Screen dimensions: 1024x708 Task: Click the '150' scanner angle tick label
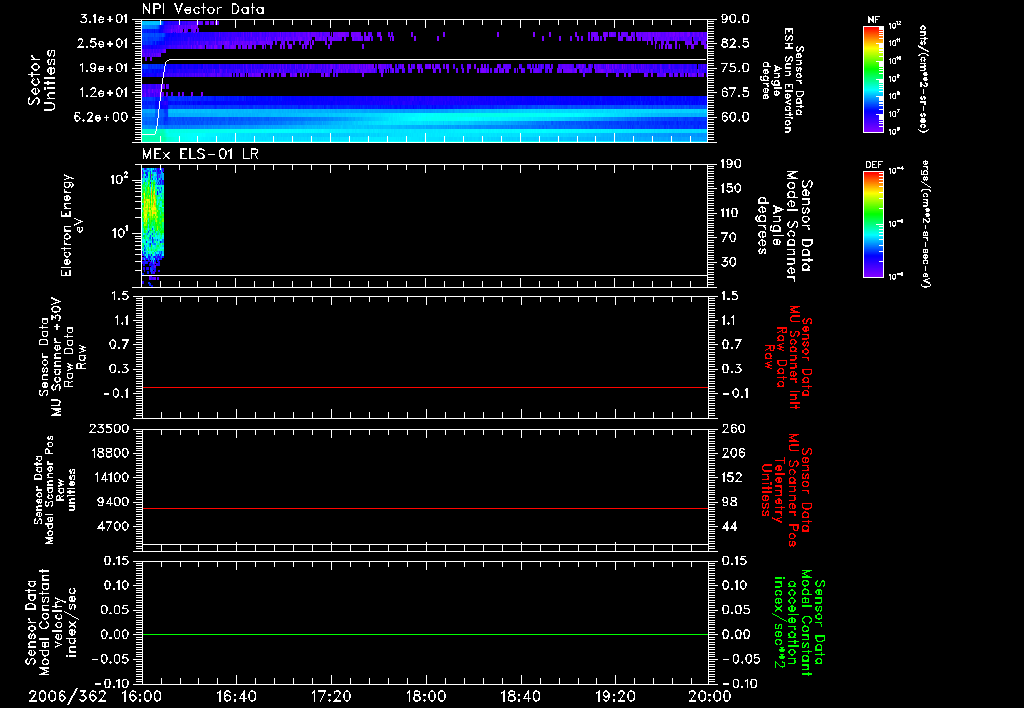[x=732, y=189]
